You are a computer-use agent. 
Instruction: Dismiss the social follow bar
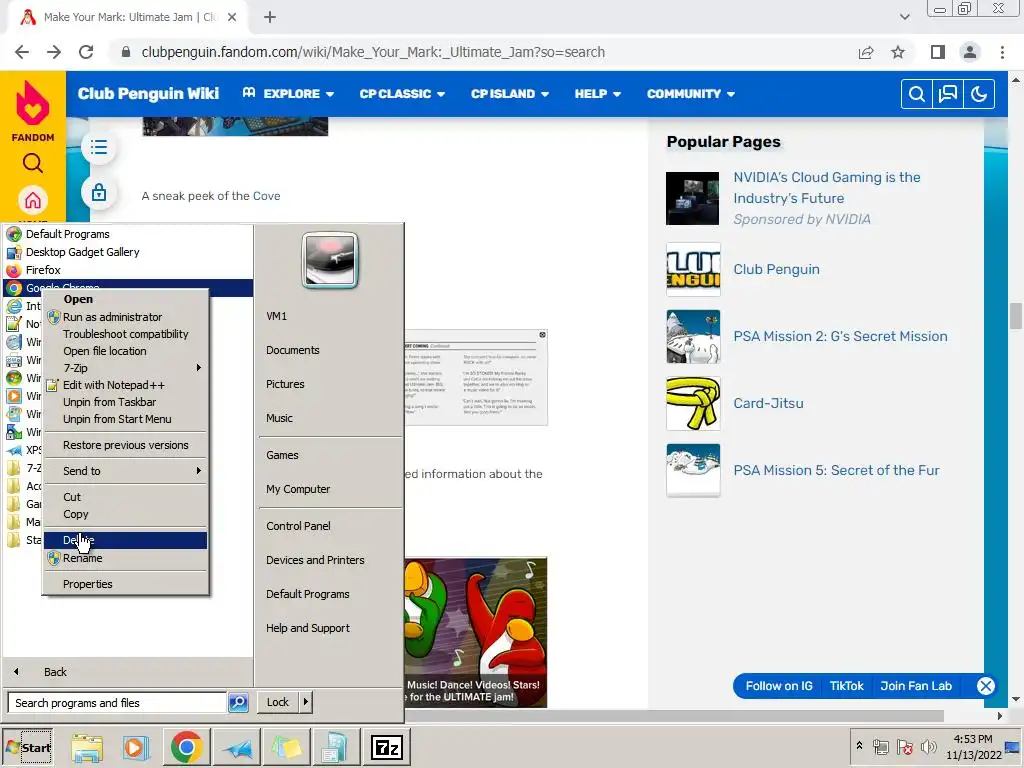pyautogui.click(x=985, y=686)
